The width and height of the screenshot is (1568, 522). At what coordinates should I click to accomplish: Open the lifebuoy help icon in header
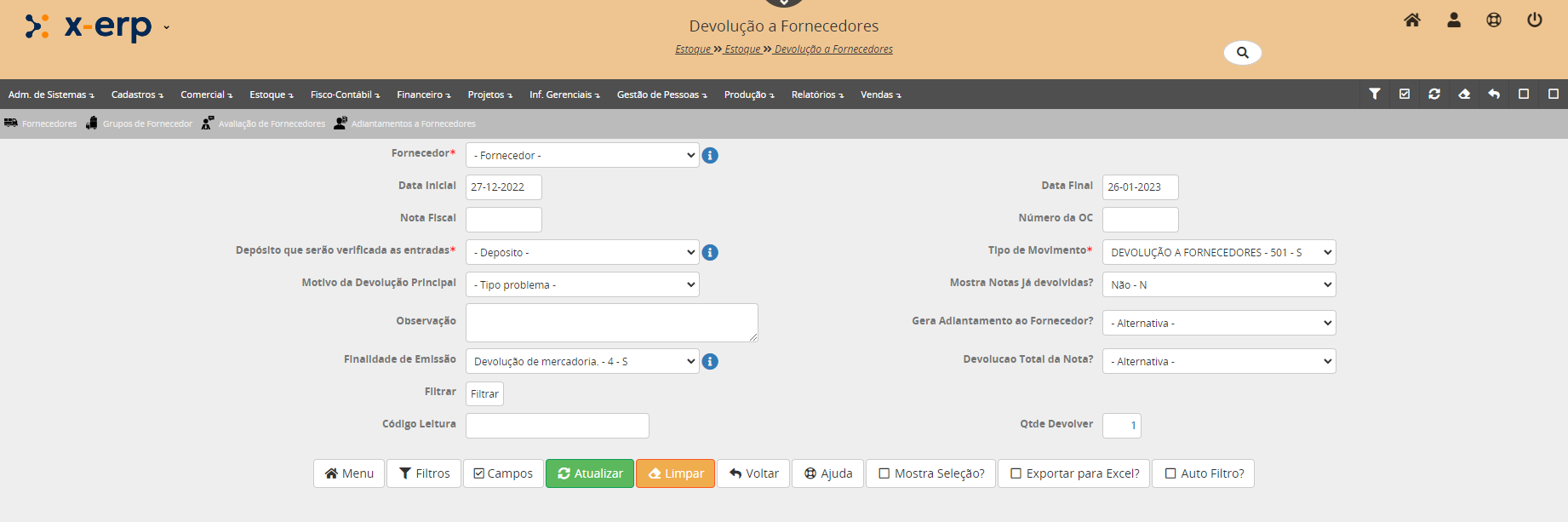tap(1494, 20)
